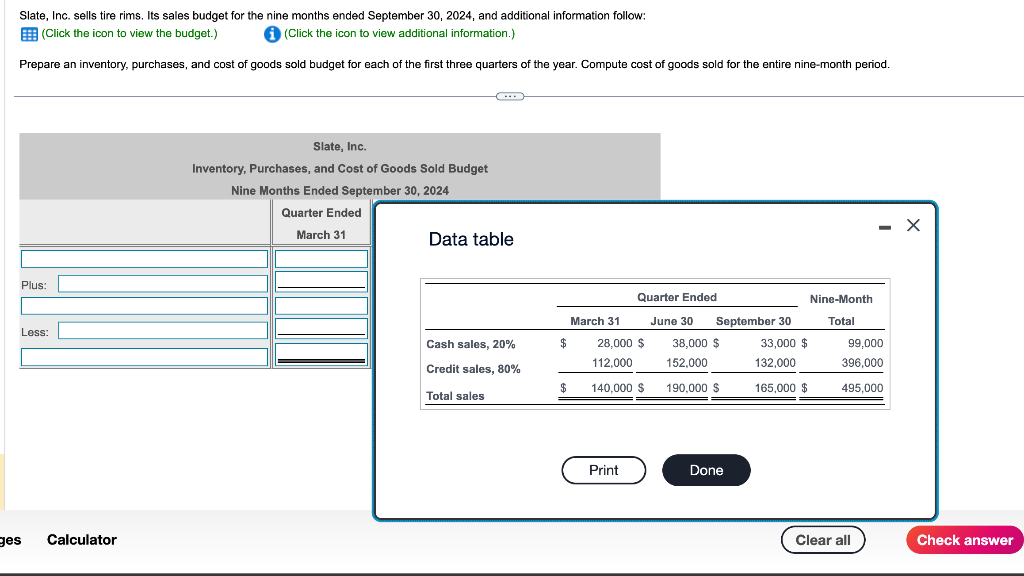Image resolution: width=1024 pixels, height=576 pixels.
Task: Click the 'Credit sales, 80%' row label
Action: pos(473,369)
